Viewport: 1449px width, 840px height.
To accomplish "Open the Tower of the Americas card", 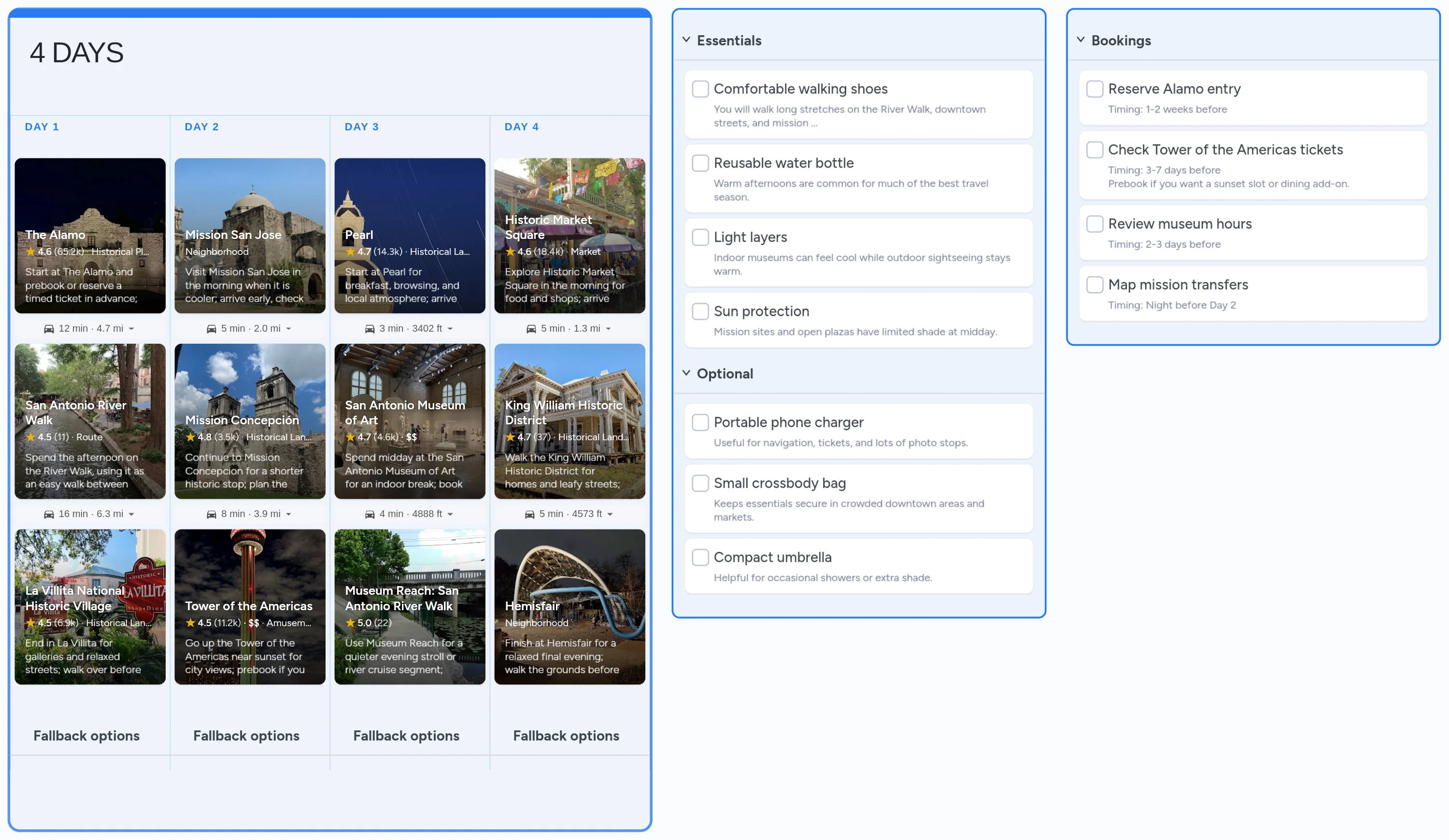I will coord(250,606).
